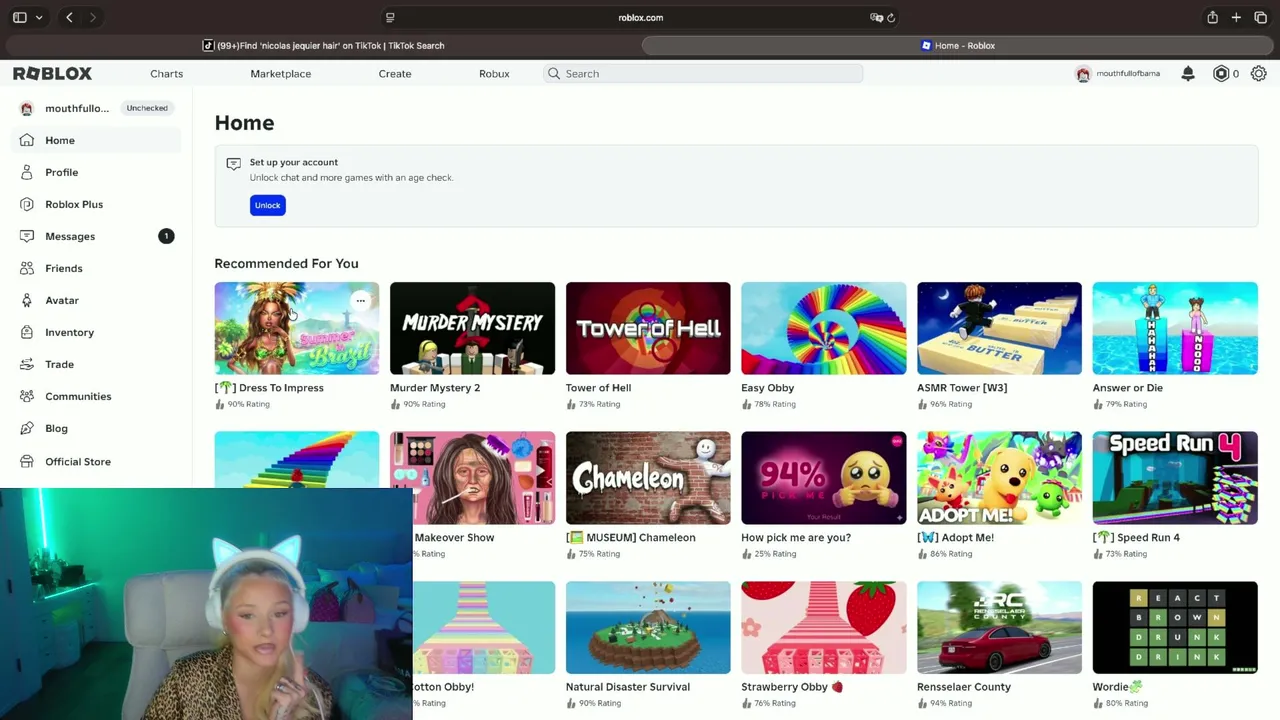Click the translate icon in address bar
This screenshot has height=720, width=1280.
(876, 17)
